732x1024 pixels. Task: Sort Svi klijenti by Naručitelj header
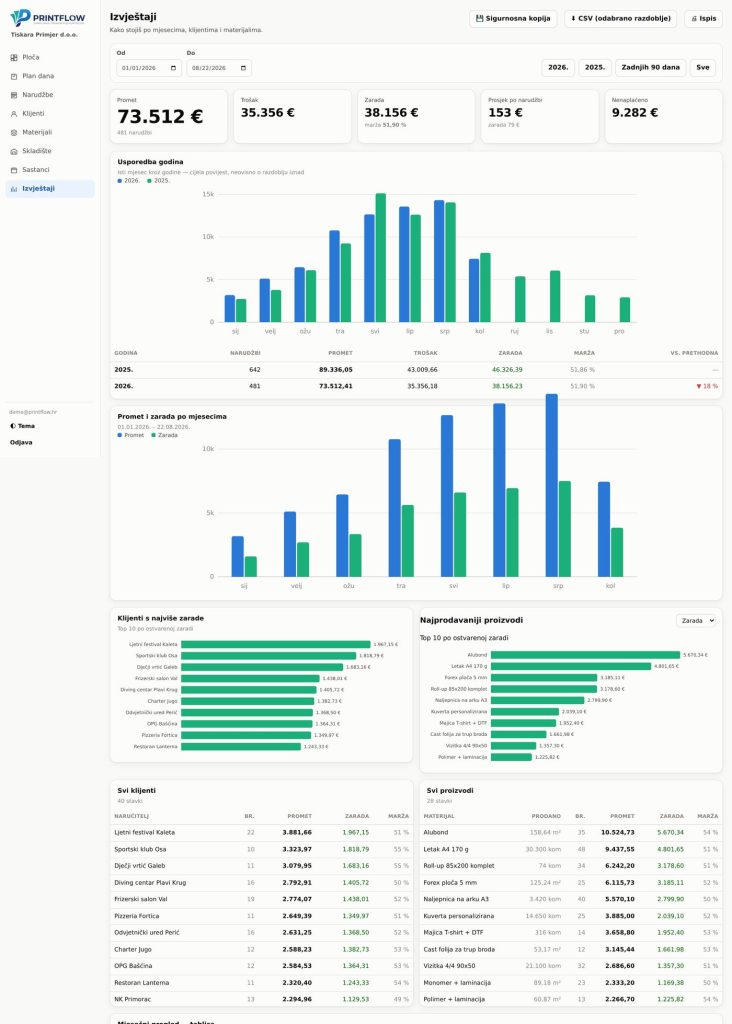131,816
